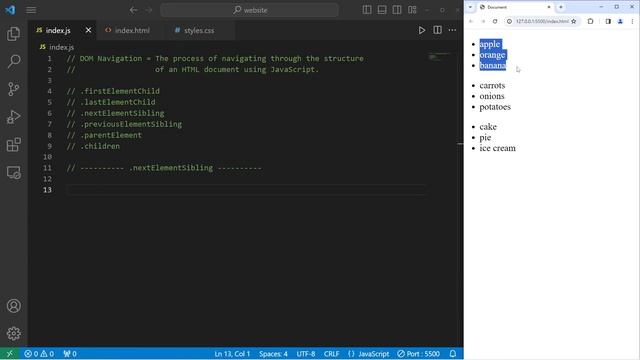Place cursor on empty line 13
Viewport: 640px width, 360px height.
(245, 190)
